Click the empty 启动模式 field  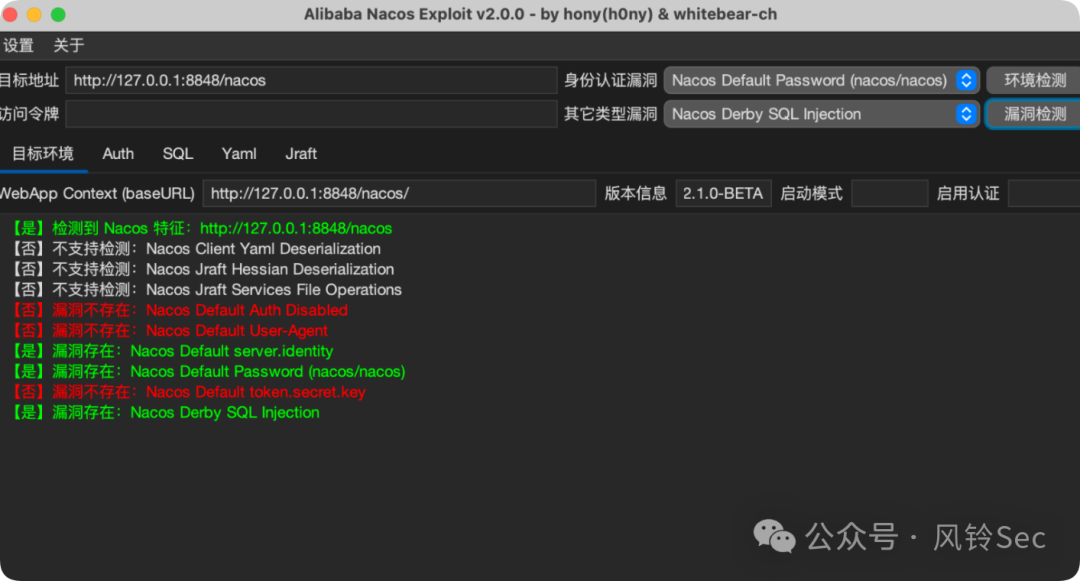point(889,193)
